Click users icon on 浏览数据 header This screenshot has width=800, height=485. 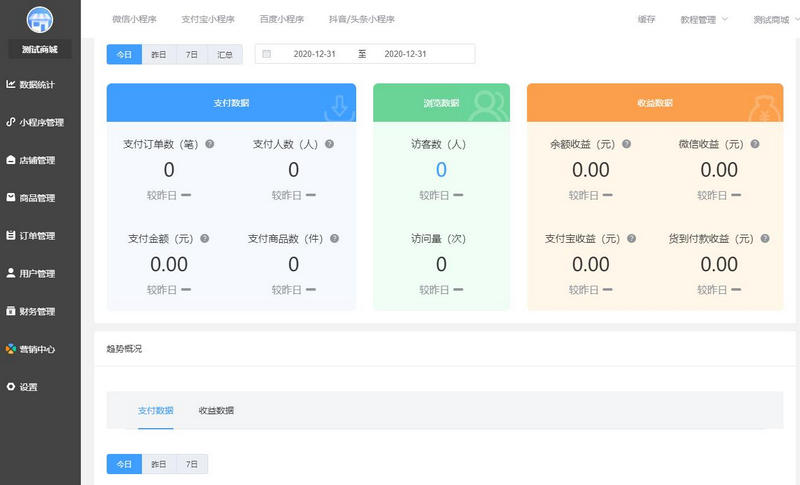(488, 106)
